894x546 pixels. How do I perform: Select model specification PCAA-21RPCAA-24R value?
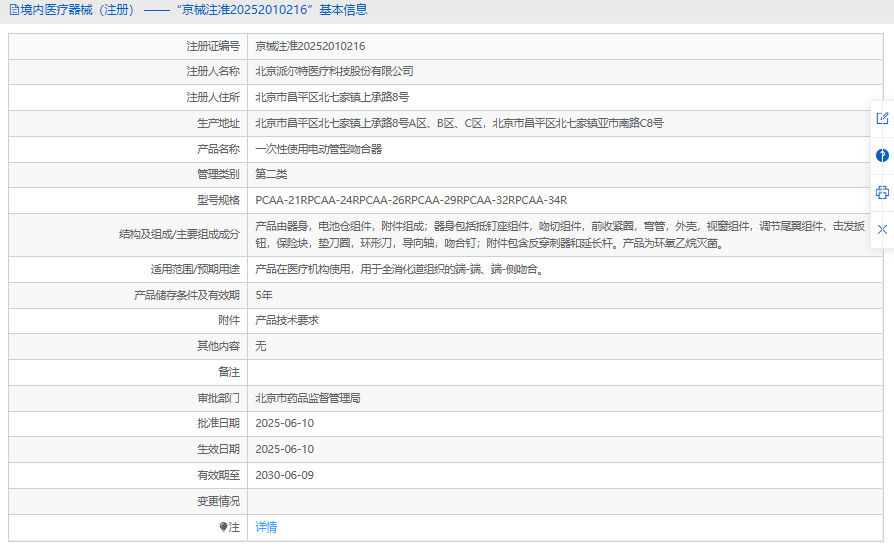click(411, 200)
